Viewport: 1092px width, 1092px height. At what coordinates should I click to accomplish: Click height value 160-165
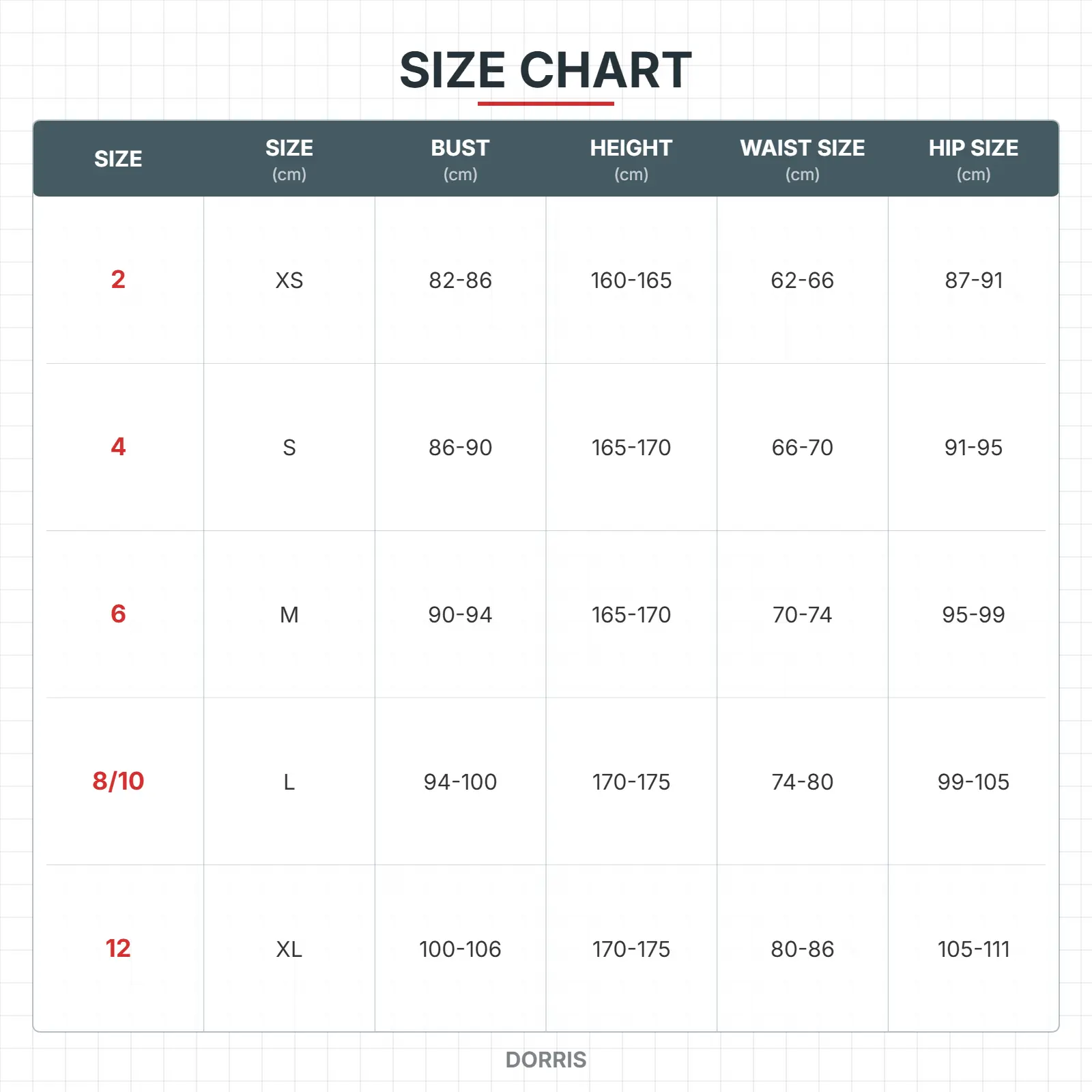coord(631,281)
